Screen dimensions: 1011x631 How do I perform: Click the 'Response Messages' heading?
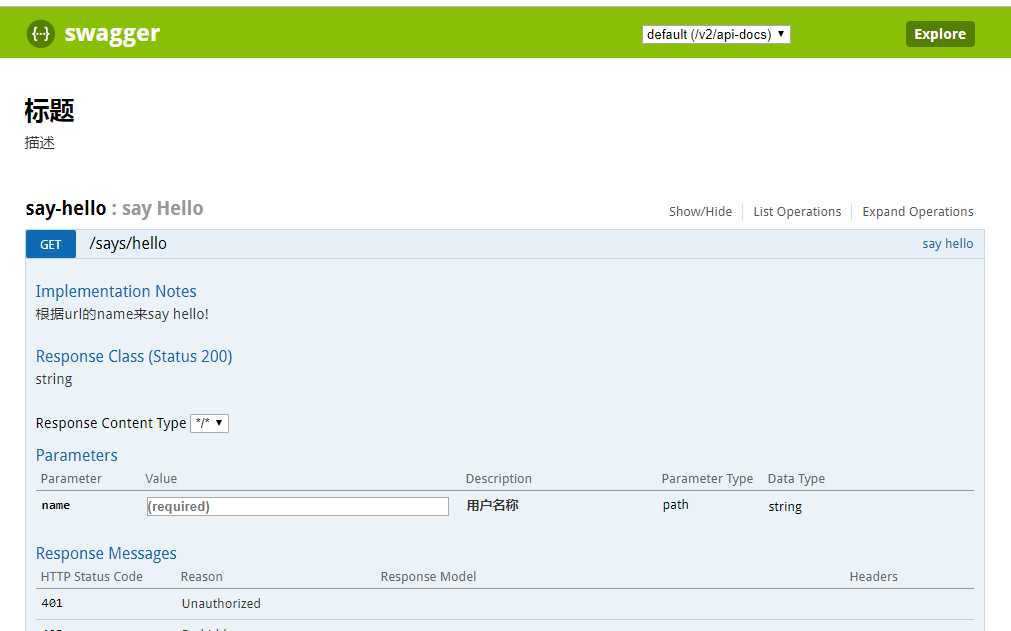tap(106, 553)
